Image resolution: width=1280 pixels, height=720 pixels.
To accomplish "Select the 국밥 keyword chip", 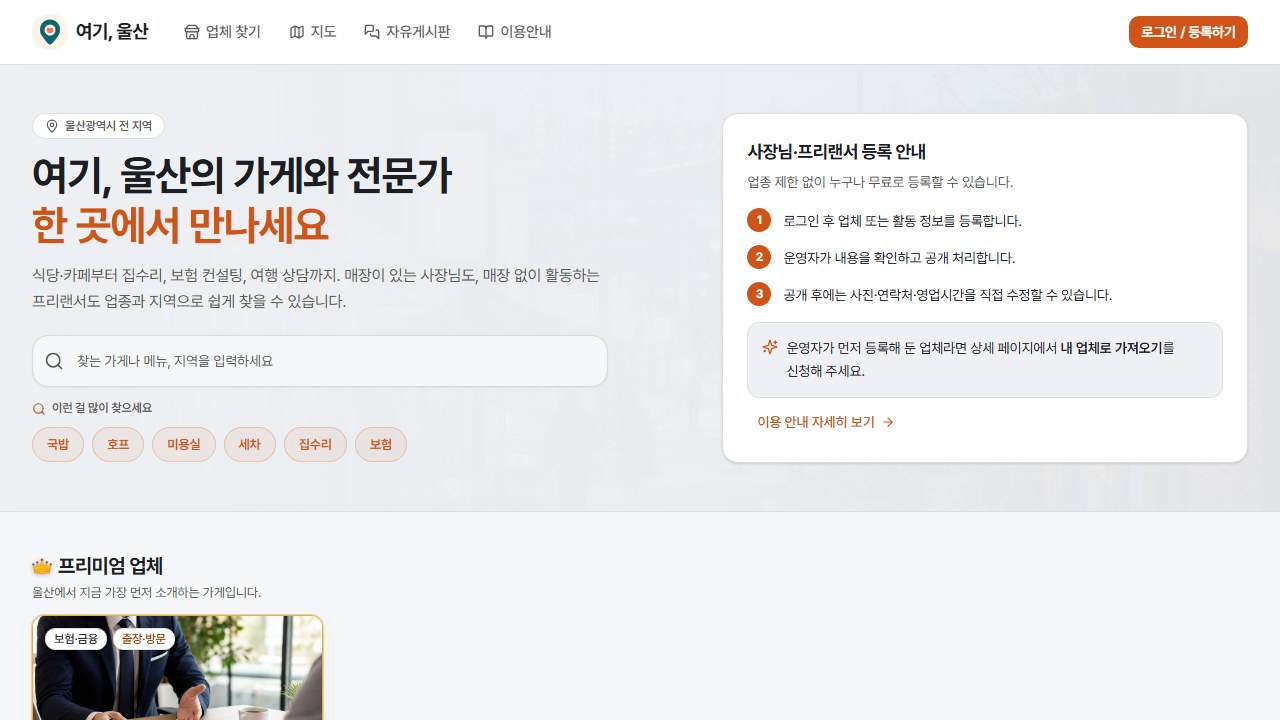I will point(58,445).
